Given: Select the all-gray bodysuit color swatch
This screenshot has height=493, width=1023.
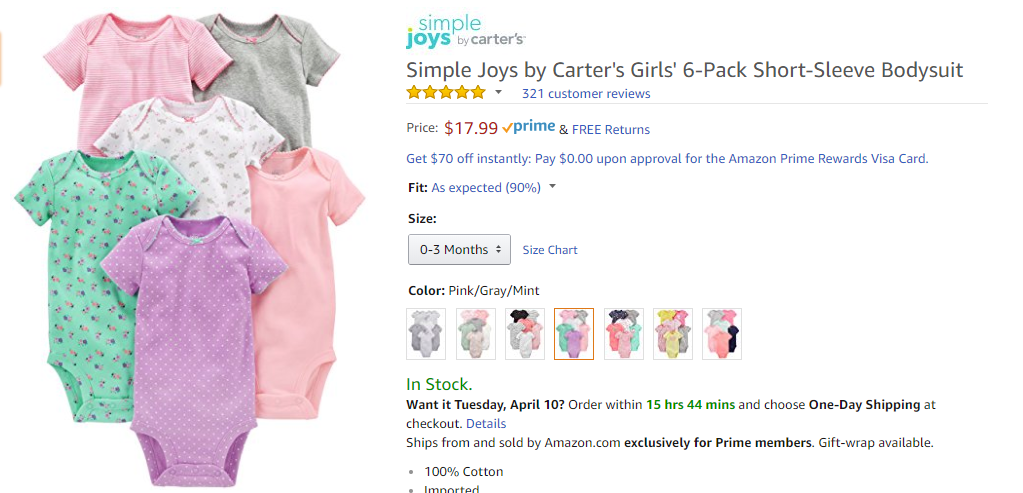Looking at the screenshot, I should pos(426,333).
